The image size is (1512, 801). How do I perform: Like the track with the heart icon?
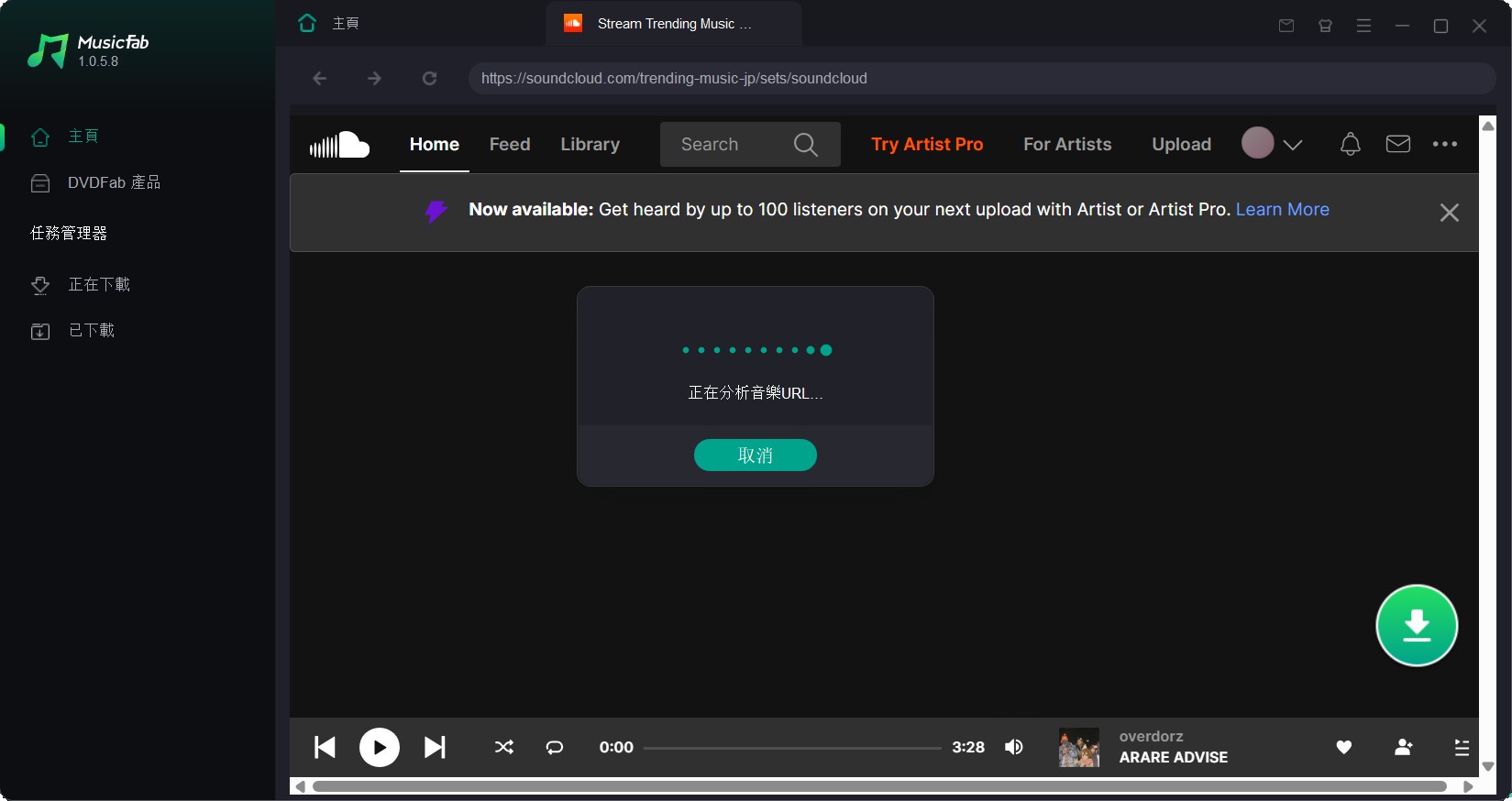[x=1344, y=748]
